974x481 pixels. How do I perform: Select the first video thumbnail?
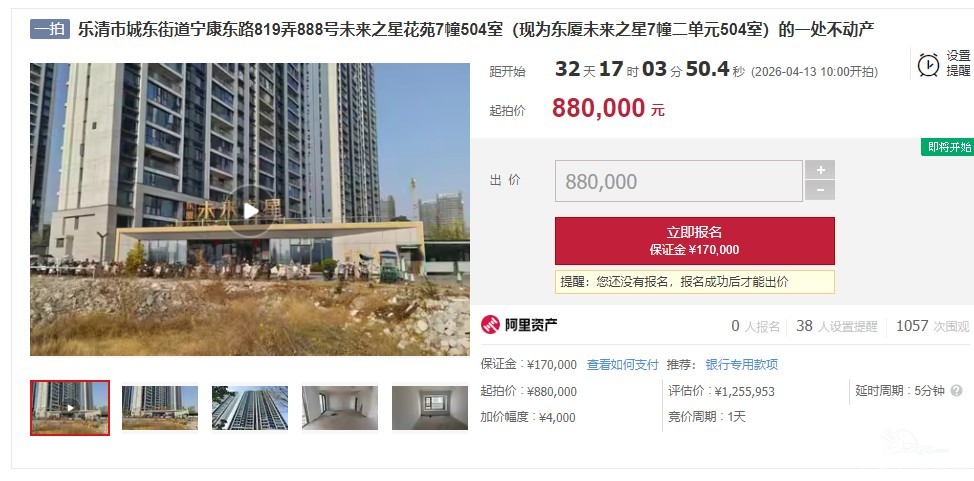(x=70, y=408)
